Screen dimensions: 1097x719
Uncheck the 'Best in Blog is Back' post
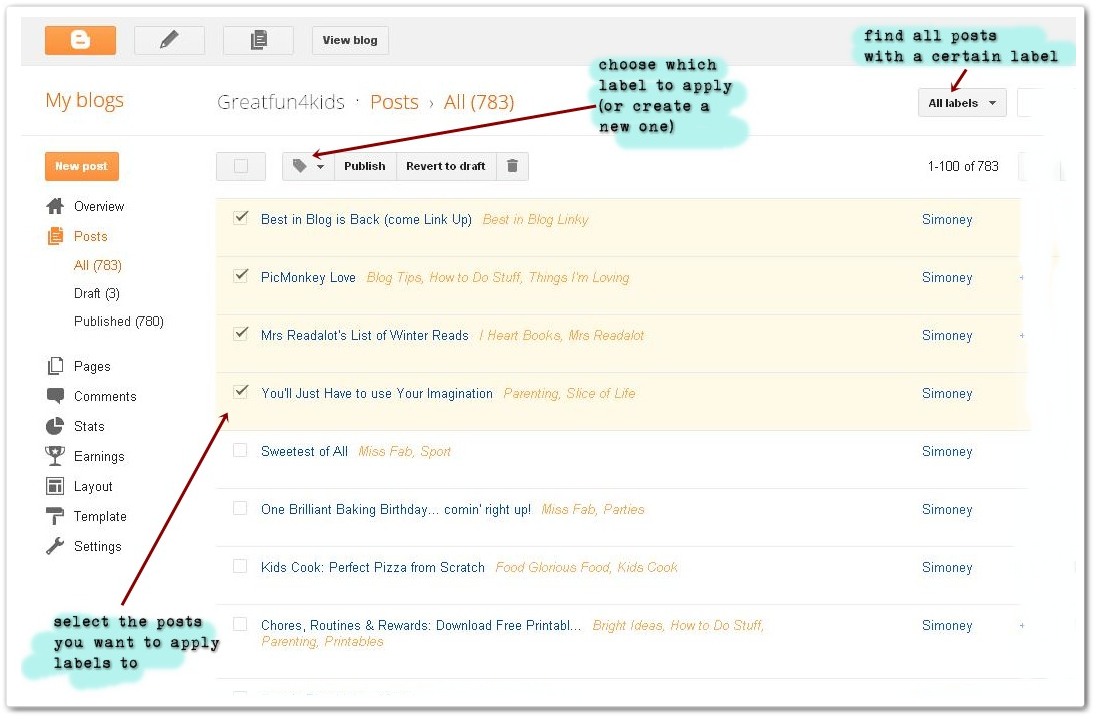click(x=240, y=217)
